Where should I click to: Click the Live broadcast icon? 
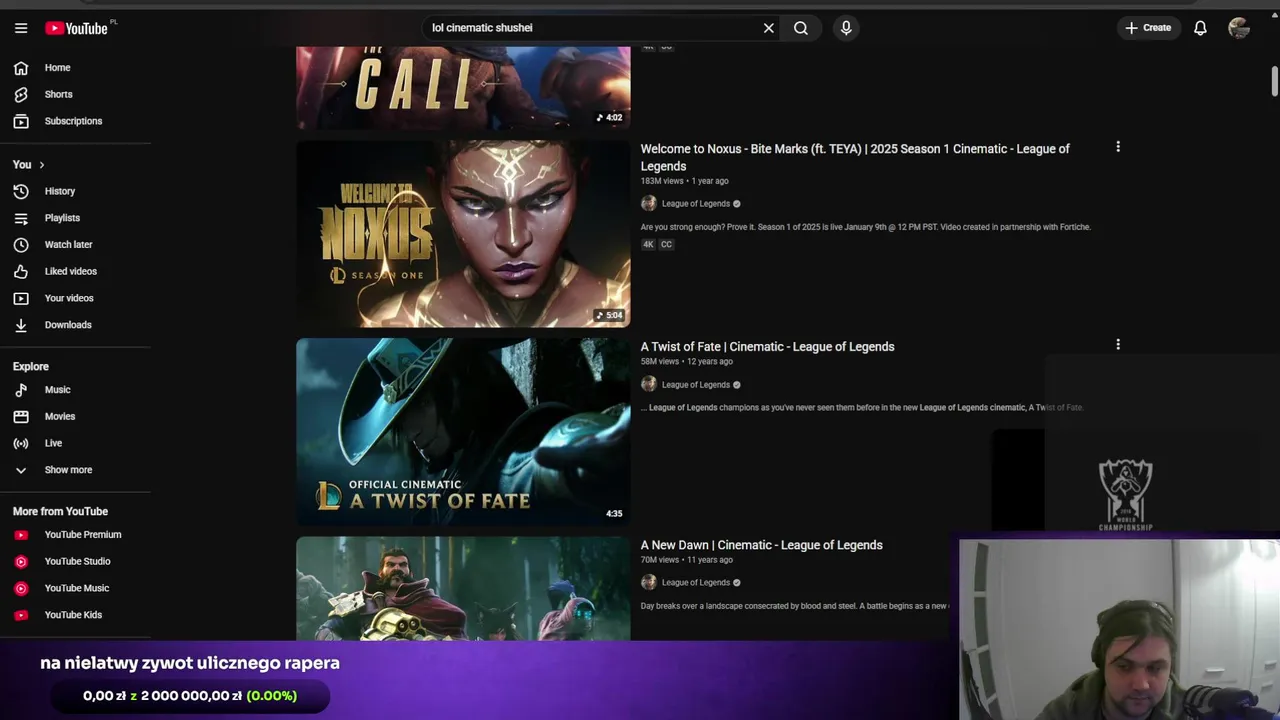click(21, 443)
